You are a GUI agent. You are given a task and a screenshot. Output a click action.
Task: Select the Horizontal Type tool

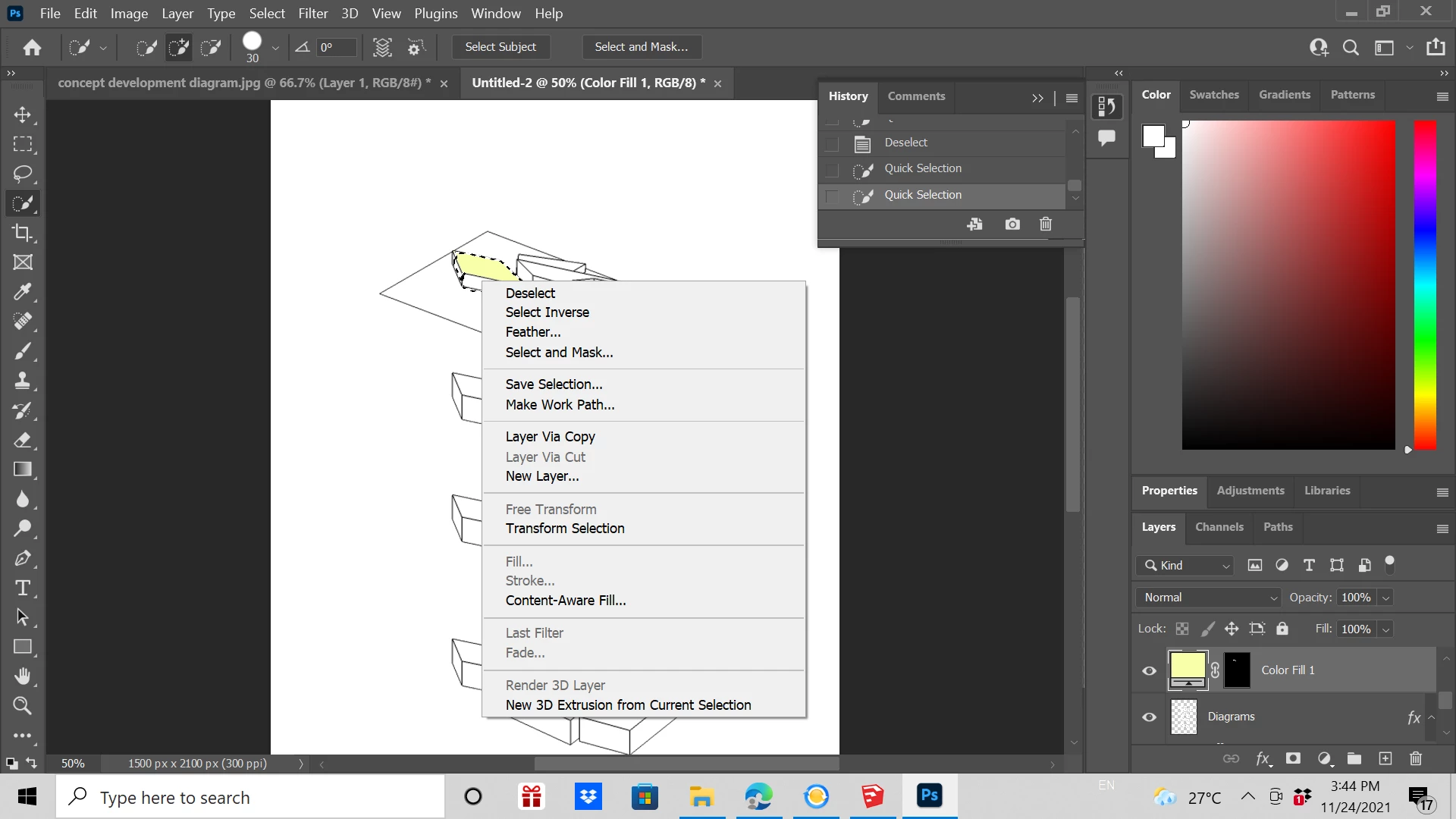click(x=23, y=588)
